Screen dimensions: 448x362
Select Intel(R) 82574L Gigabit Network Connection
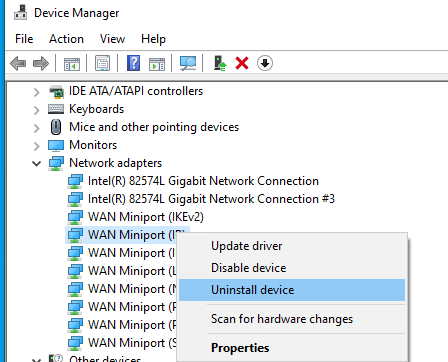pos(203,181)
